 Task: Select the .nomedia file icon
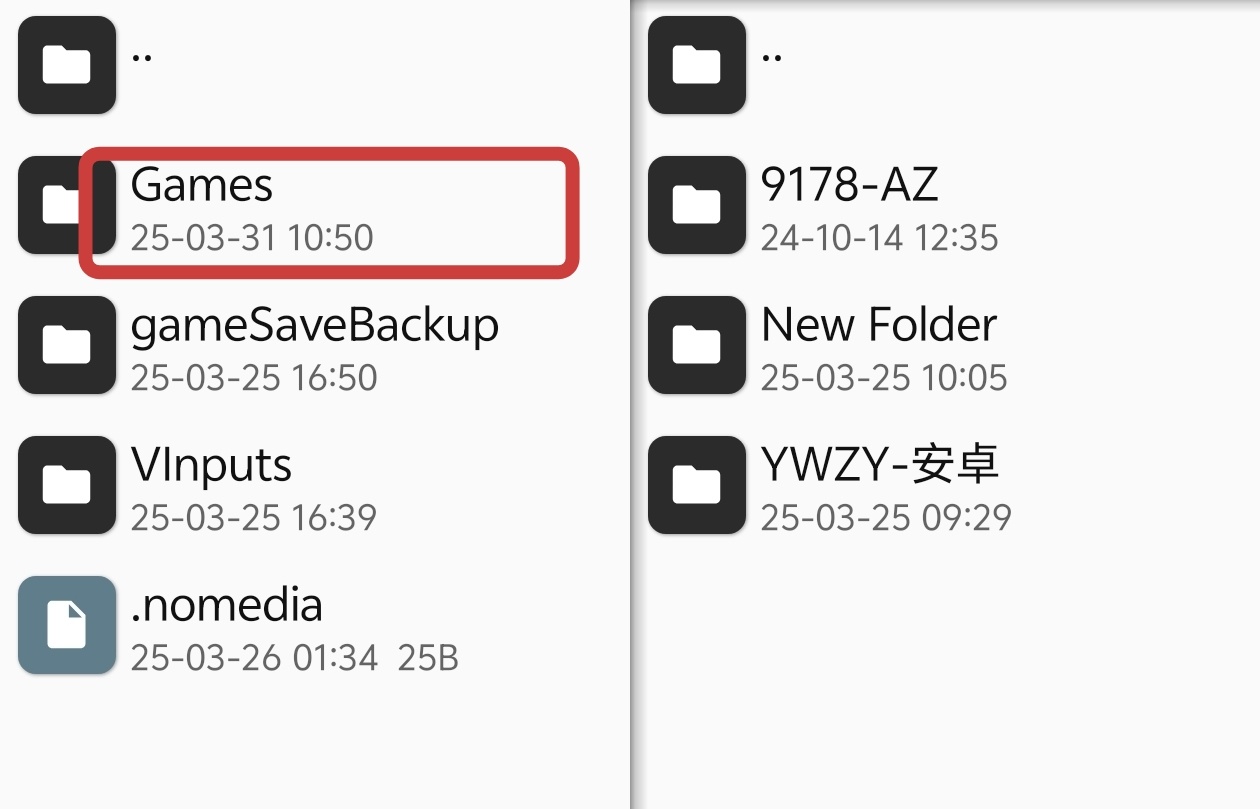[67, 625]
